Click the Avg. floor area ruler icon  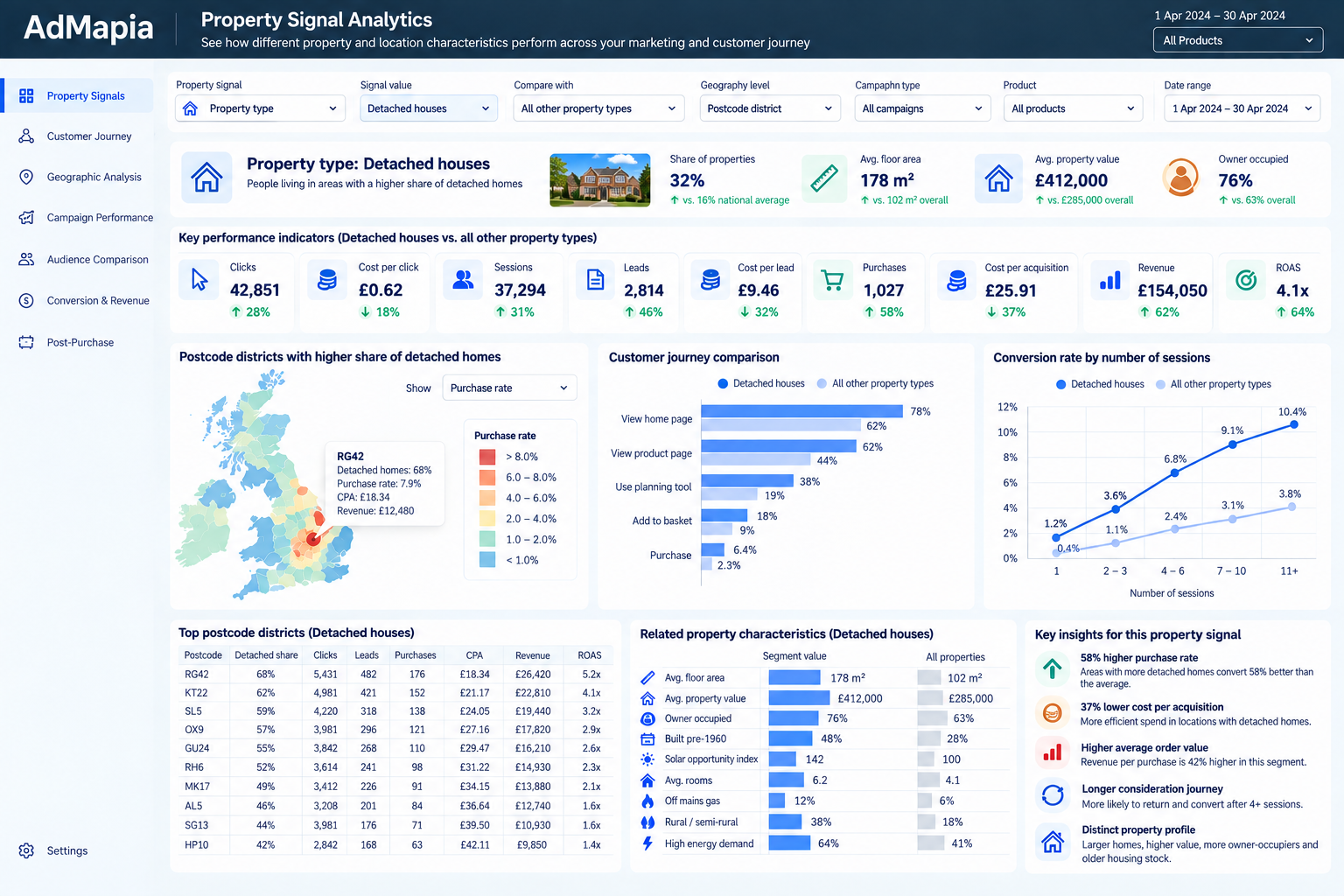coord(823,178)
